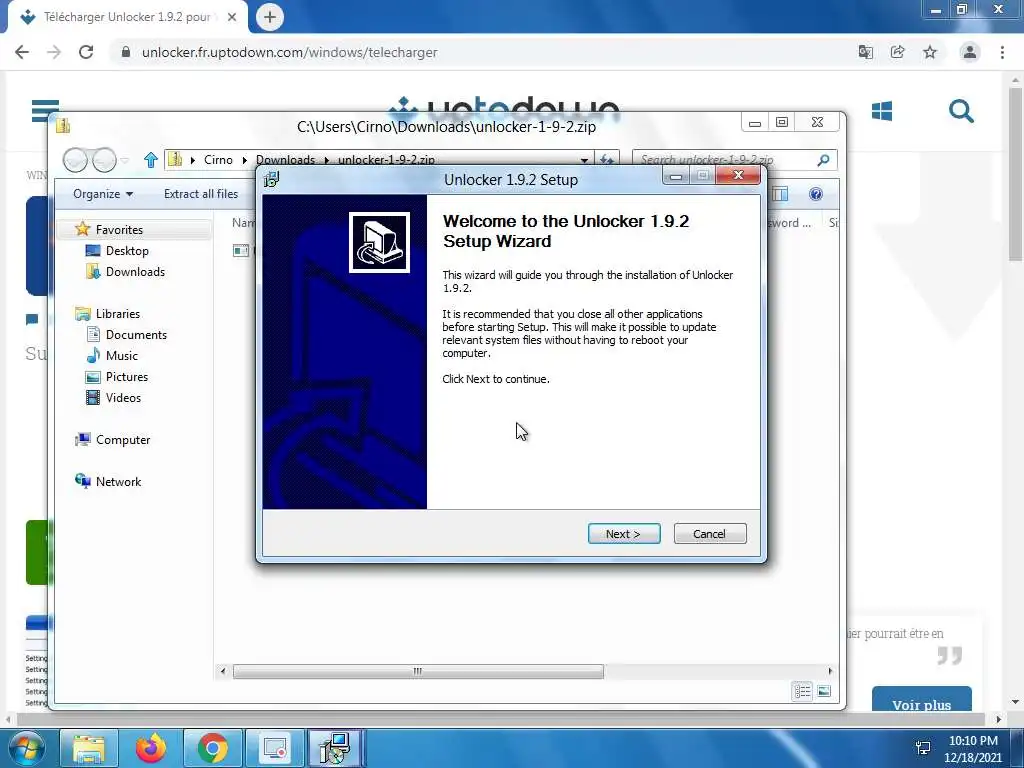Open Chrome profile avatar

tap(970, 52)
